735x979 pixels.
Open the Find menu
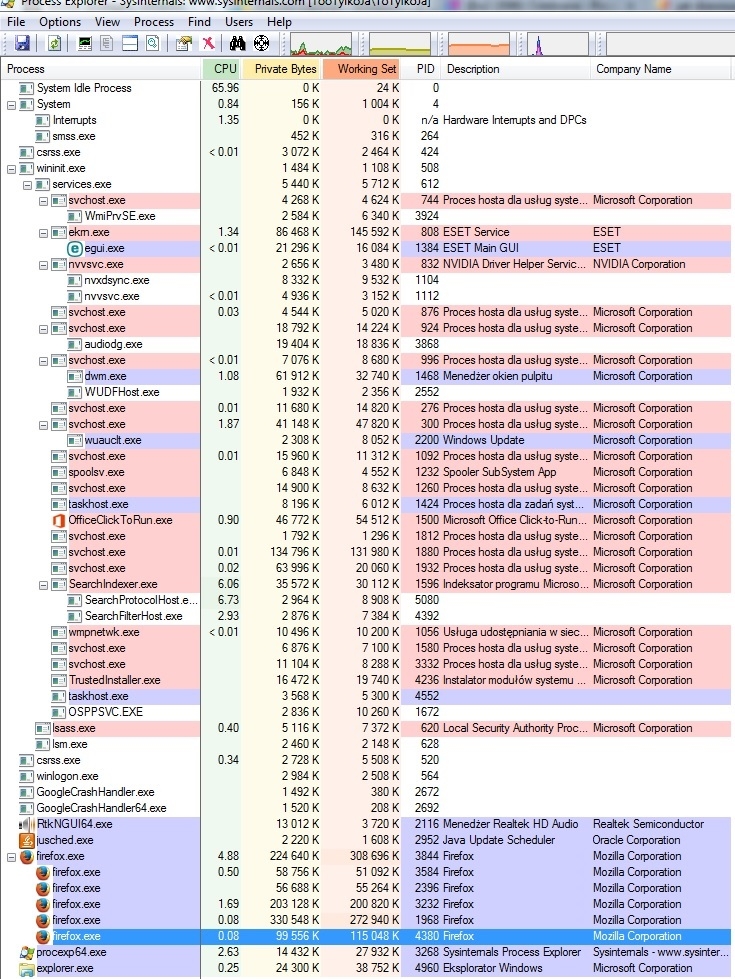(199, 22)
